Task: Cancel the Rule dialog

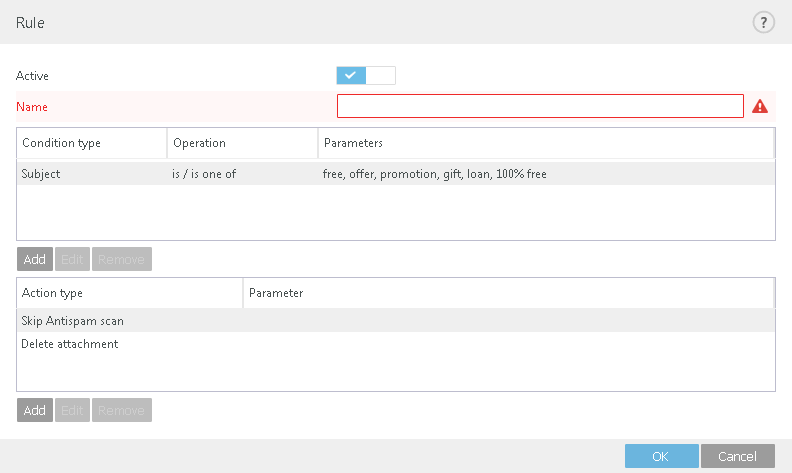Action: click(737, 456)
